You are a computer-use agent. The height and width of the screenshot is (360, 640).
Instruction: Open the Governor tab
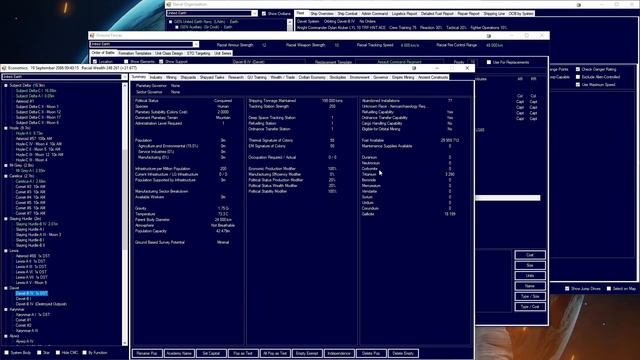coord(381,77)
